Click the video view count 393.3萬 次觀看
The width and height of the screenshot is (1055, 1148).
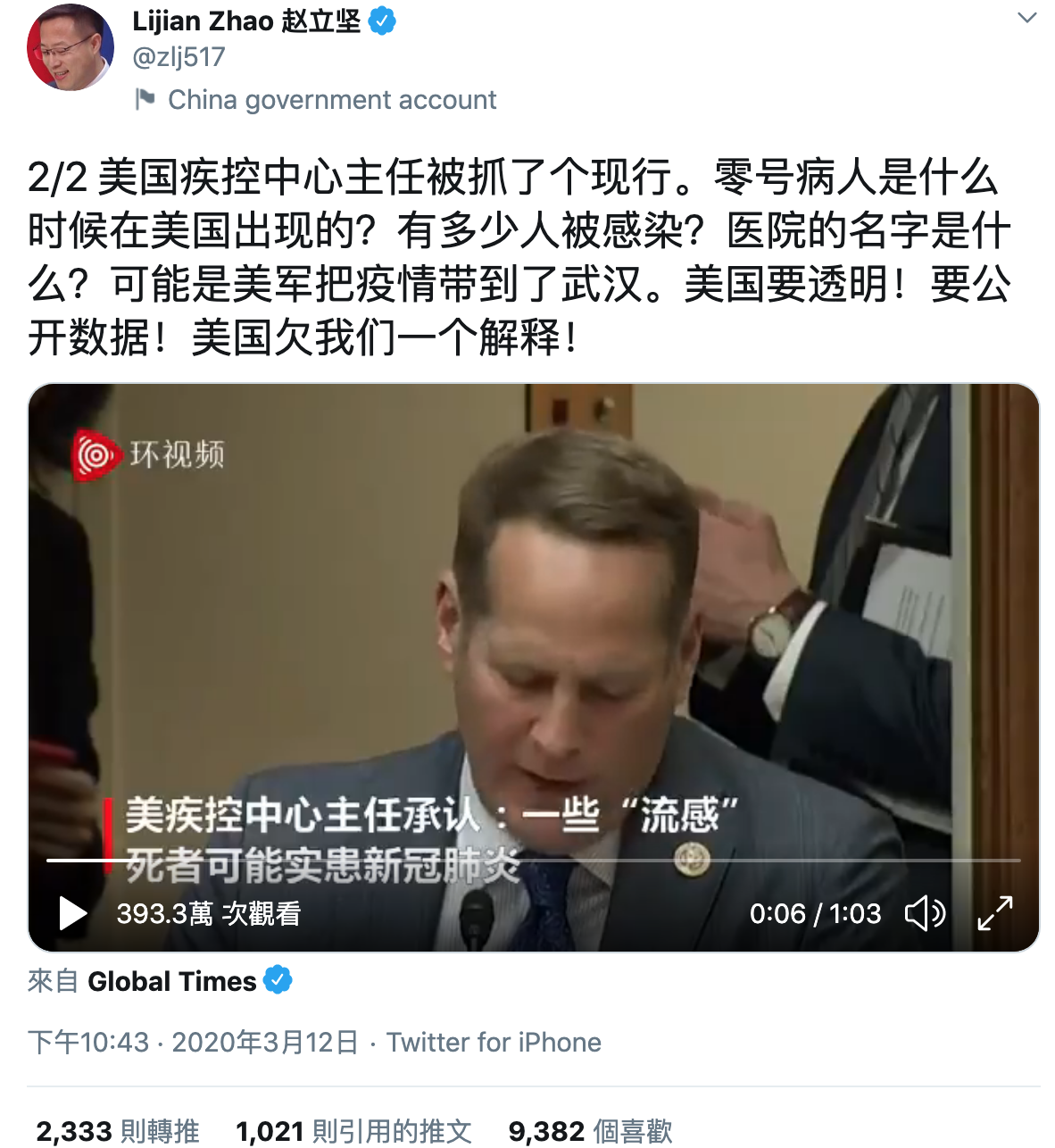pyautogui.click(x=209, y=913)
